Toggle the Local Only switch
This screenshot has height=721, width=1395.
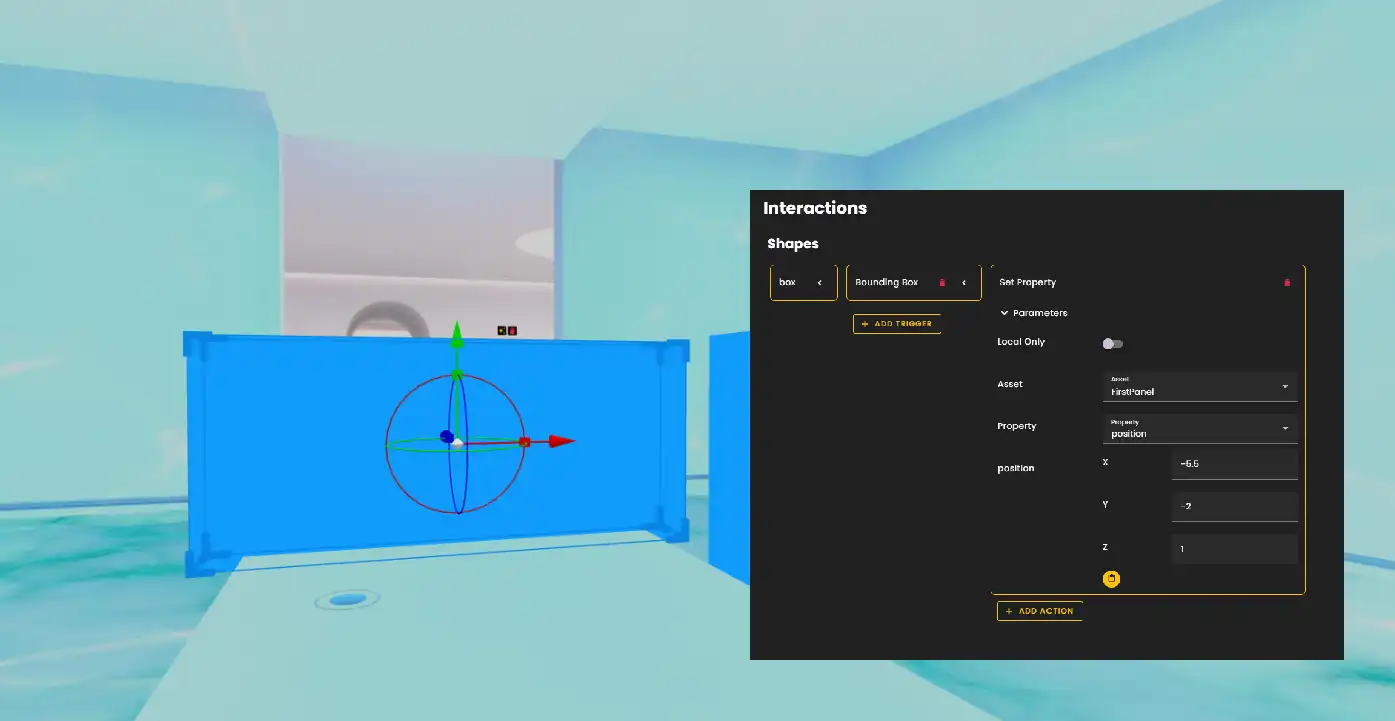(1112, 344)
